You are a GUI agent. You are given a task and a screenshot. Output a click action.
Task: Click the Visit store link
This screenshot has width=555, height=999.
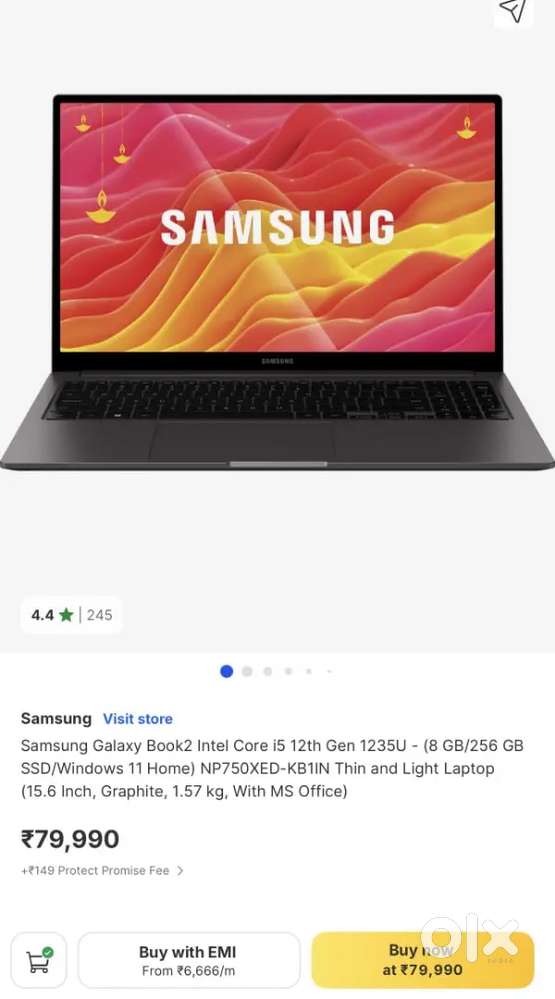(138, 719)
